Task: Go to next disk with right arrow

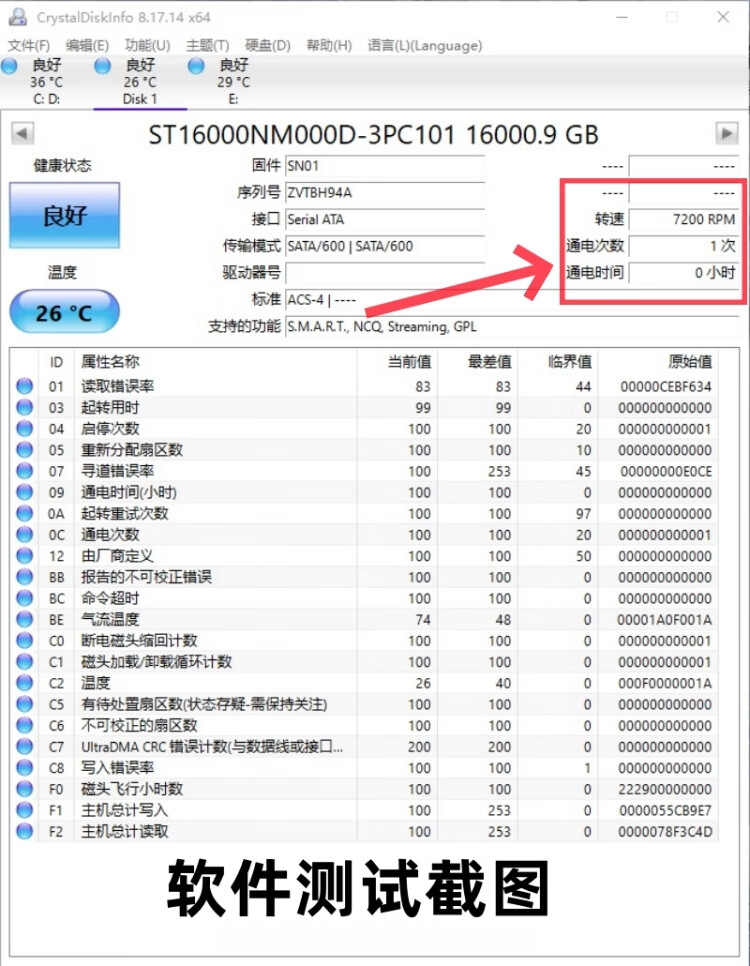Action: 727,133
